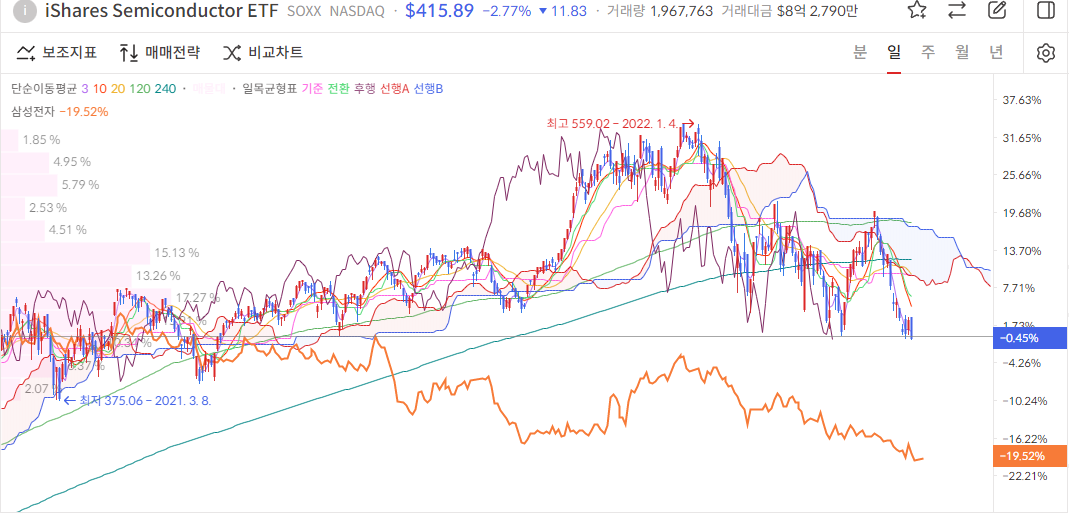This screenshot has height=513, width=1069.
Task: Click the SOXX ticker symbol
Action: [x=305, y=11]
